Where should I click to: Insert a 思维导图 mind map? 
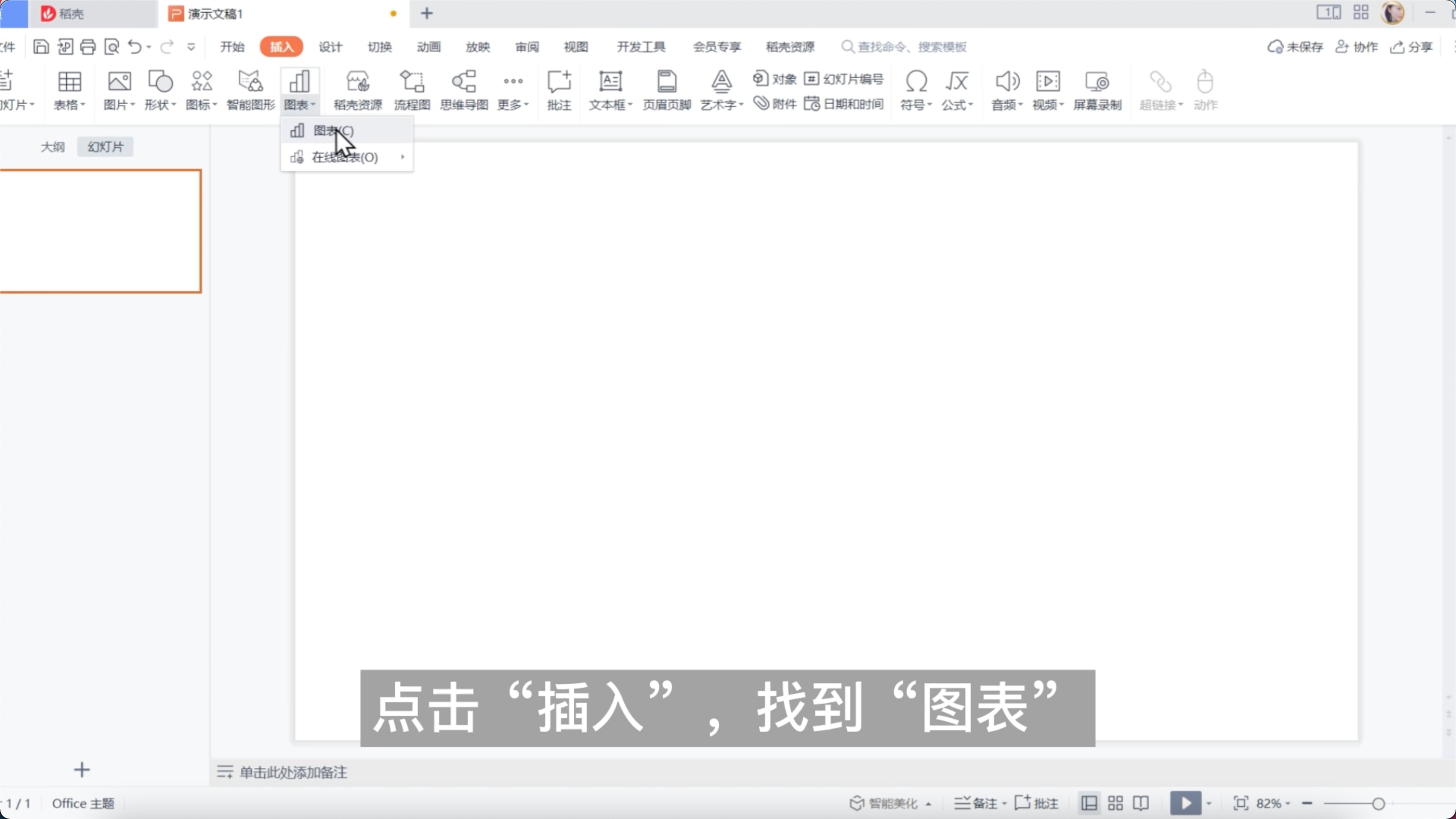pos(464,90)
